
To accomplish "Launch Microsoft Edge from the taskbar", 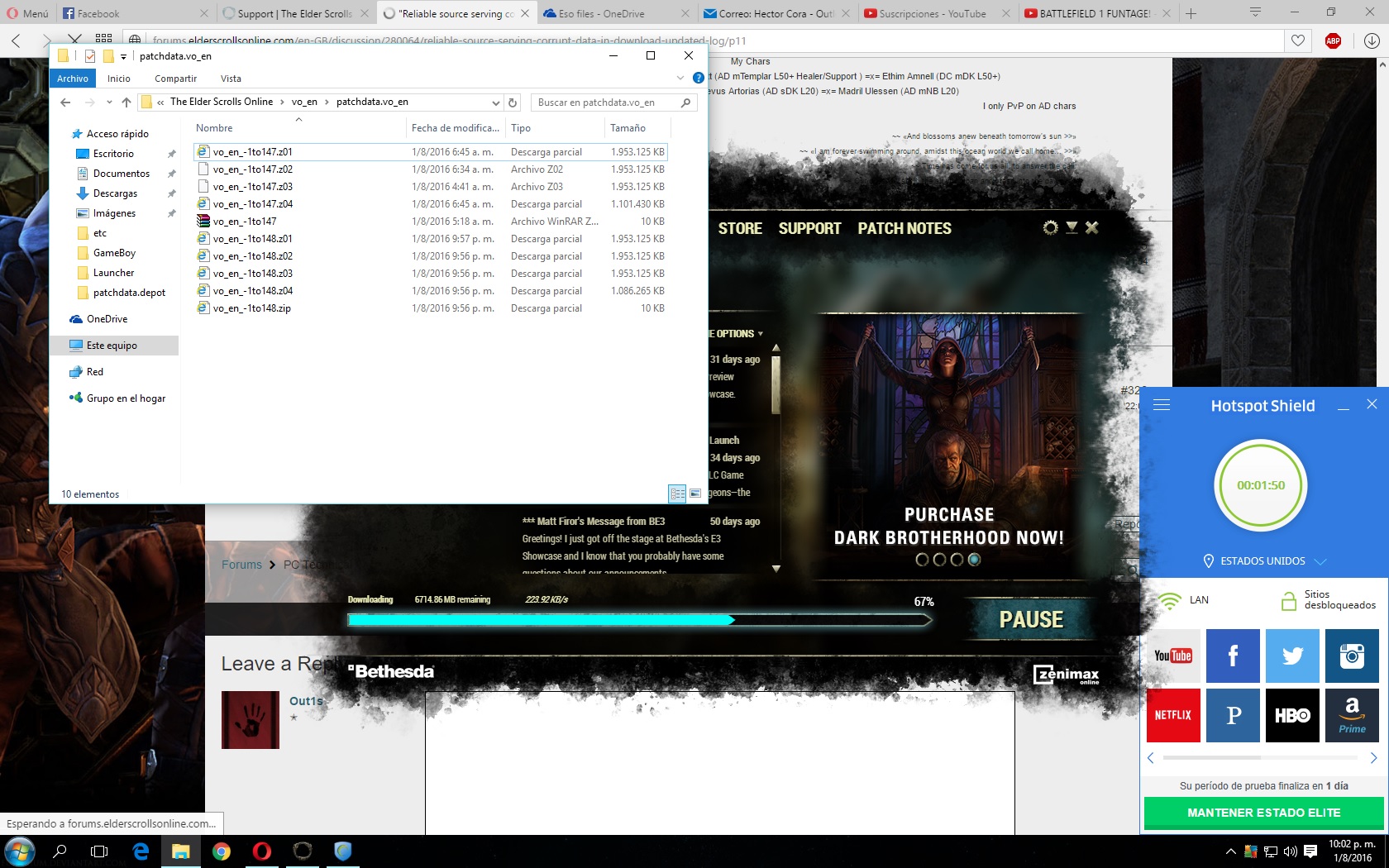I will 141,851.
